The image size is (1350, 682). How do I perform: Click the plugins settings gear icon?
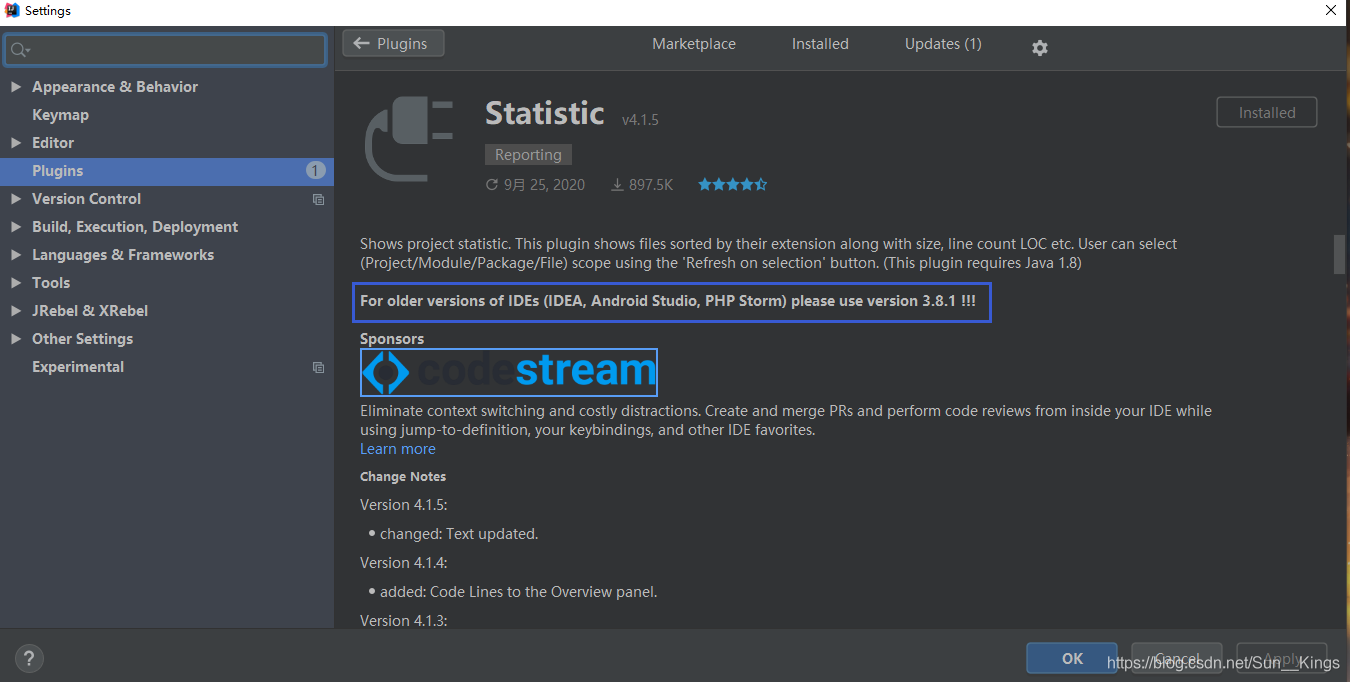click(x=1040, y=48)
